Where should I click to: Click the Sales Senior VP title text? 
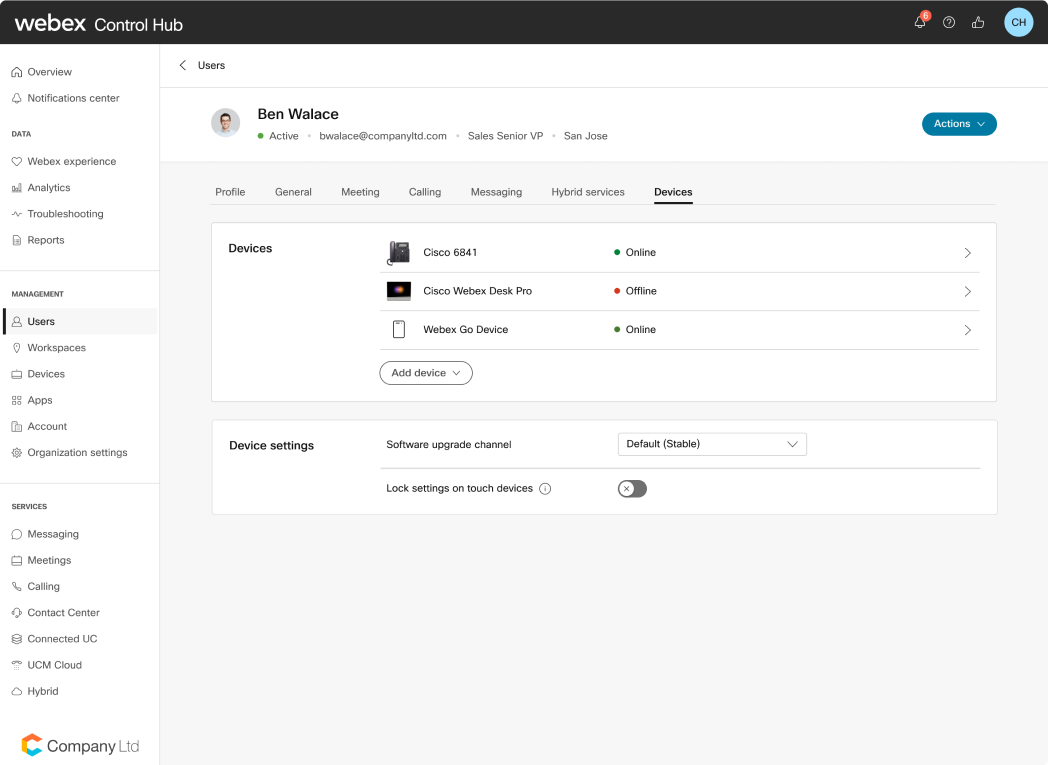point(505,136)
